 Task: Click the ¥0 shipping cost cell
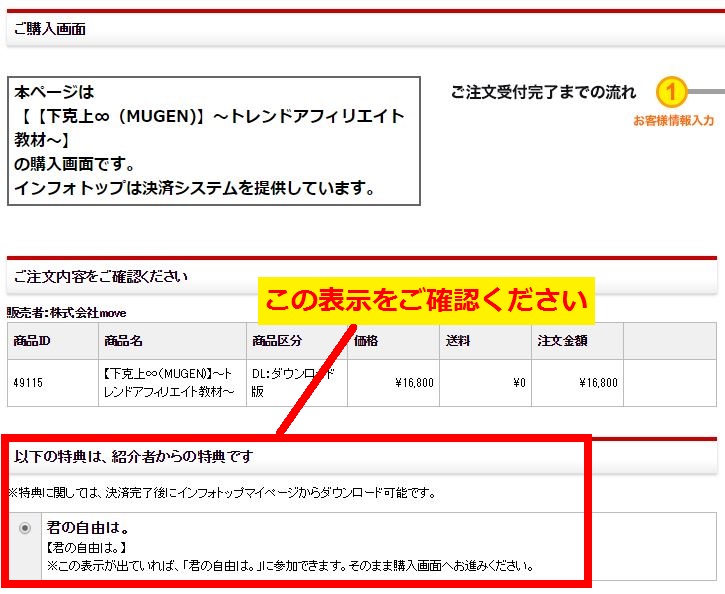485,383
